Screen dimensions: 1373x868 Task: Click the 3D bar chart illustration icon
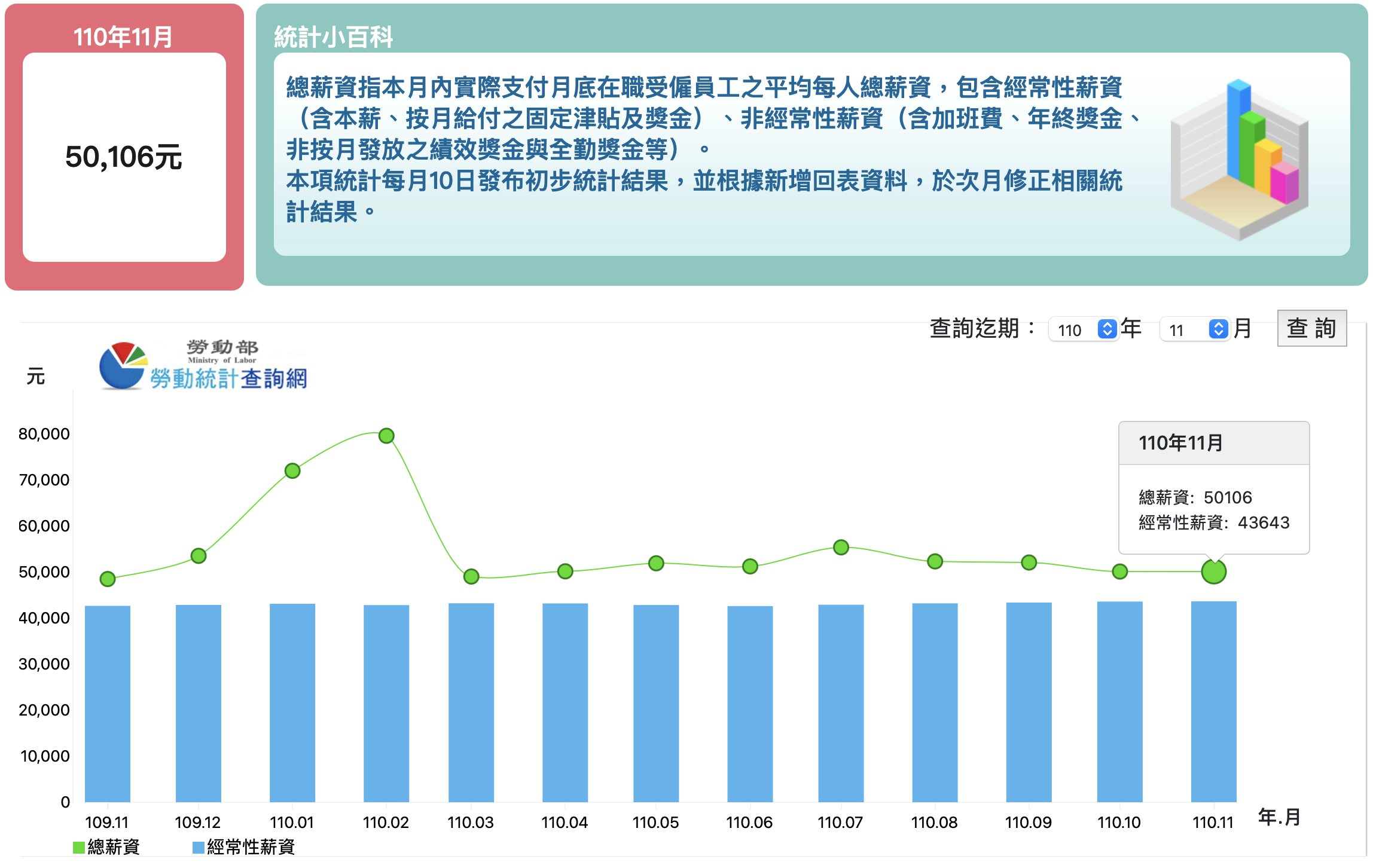pos(1239,159)
